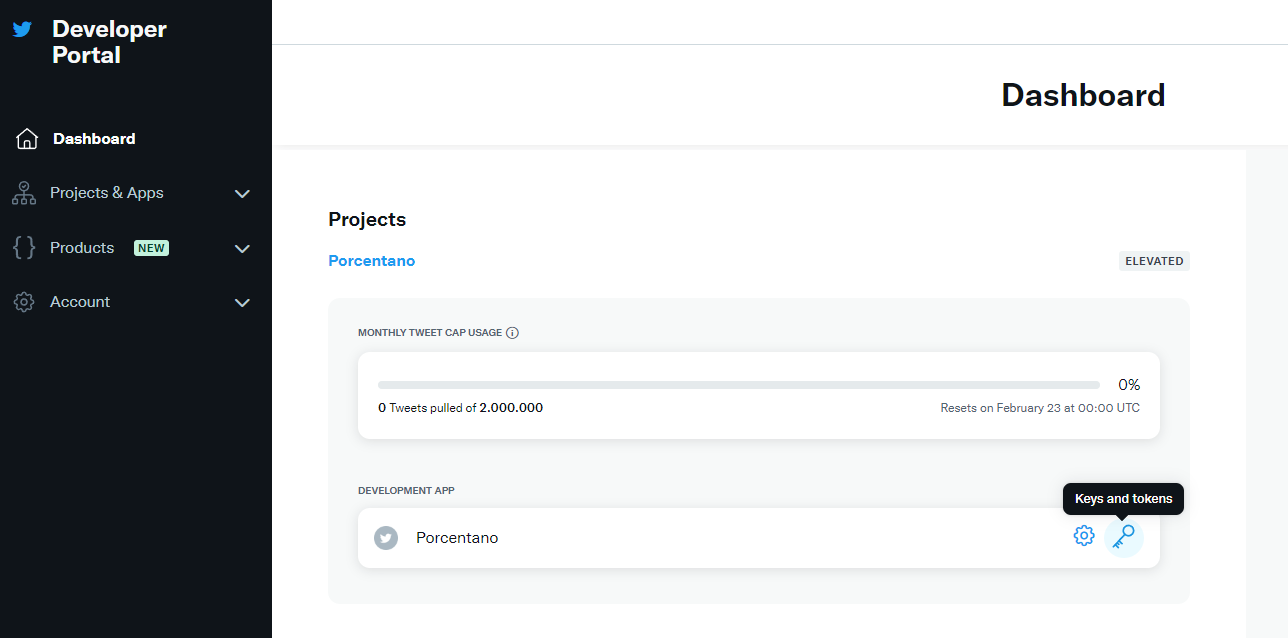Expand the Account chevron

[x=242, y=303]
